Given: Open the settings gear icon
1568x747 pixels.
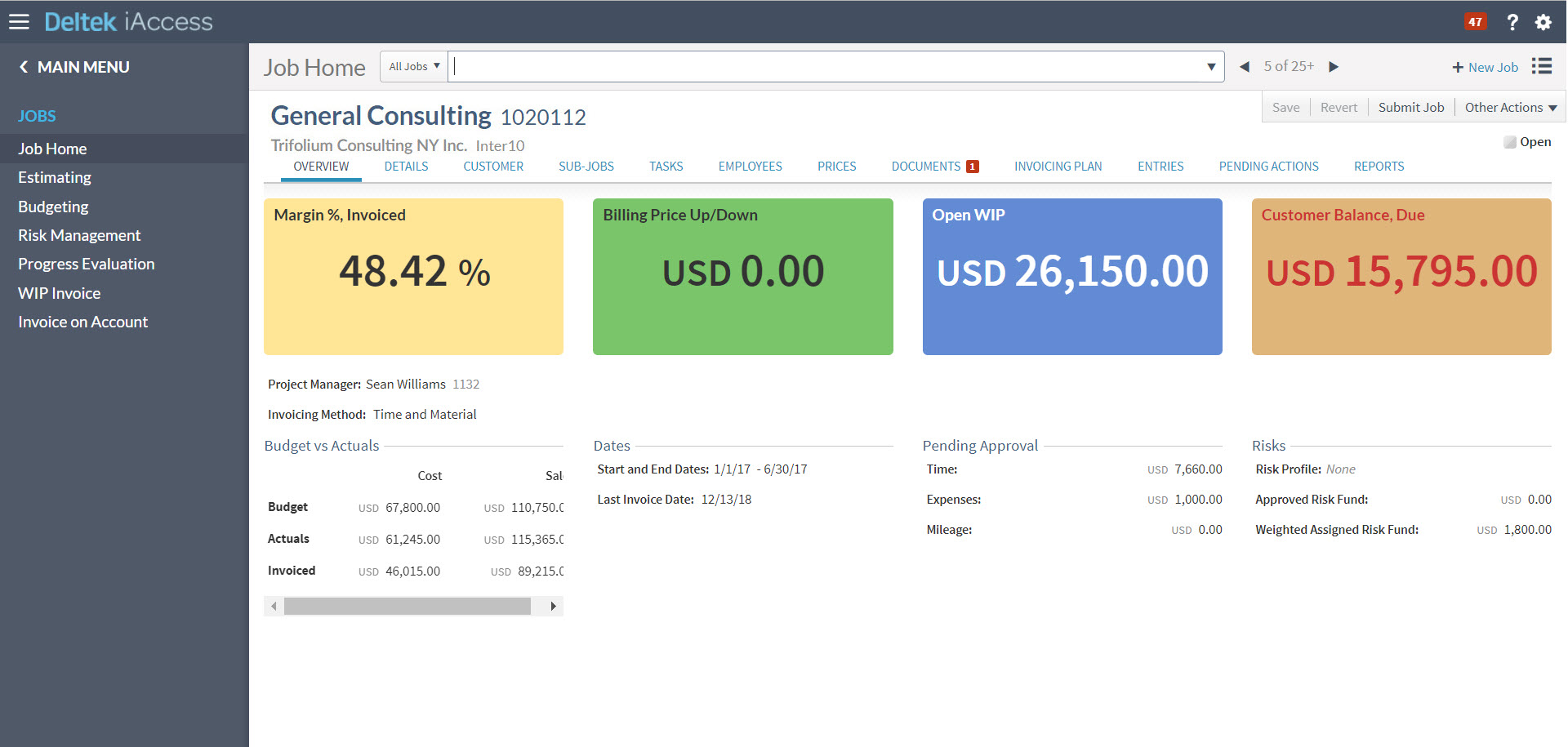Looking at the screenshot, I should pos(1543,22).
